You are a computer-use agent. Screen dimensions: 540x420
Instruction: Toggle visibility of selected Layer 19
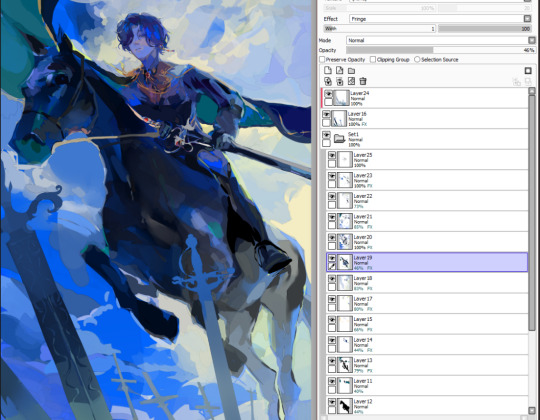tap(332, 258)
